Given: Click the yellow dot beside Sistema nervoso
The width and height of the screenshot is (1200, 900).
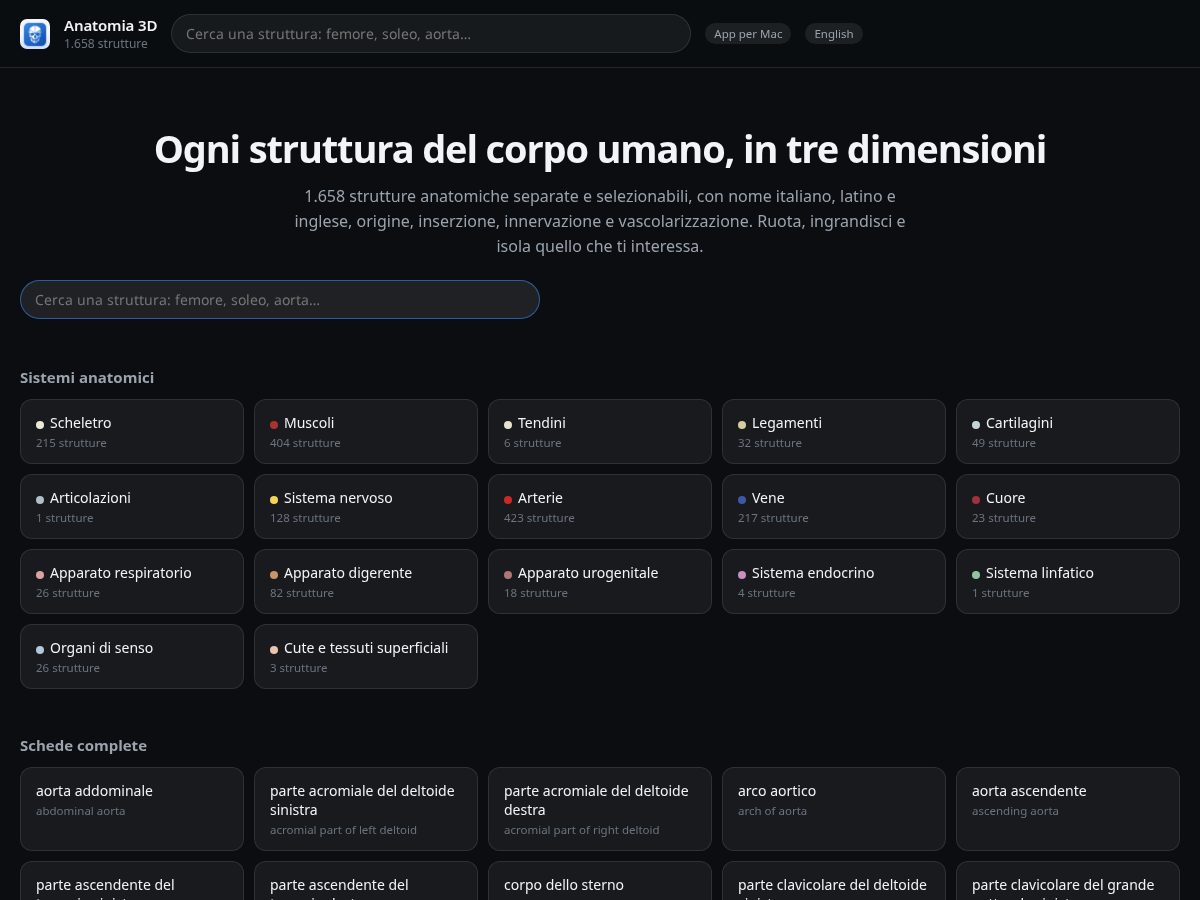Looking at the screenshot, I should [274, 499].
